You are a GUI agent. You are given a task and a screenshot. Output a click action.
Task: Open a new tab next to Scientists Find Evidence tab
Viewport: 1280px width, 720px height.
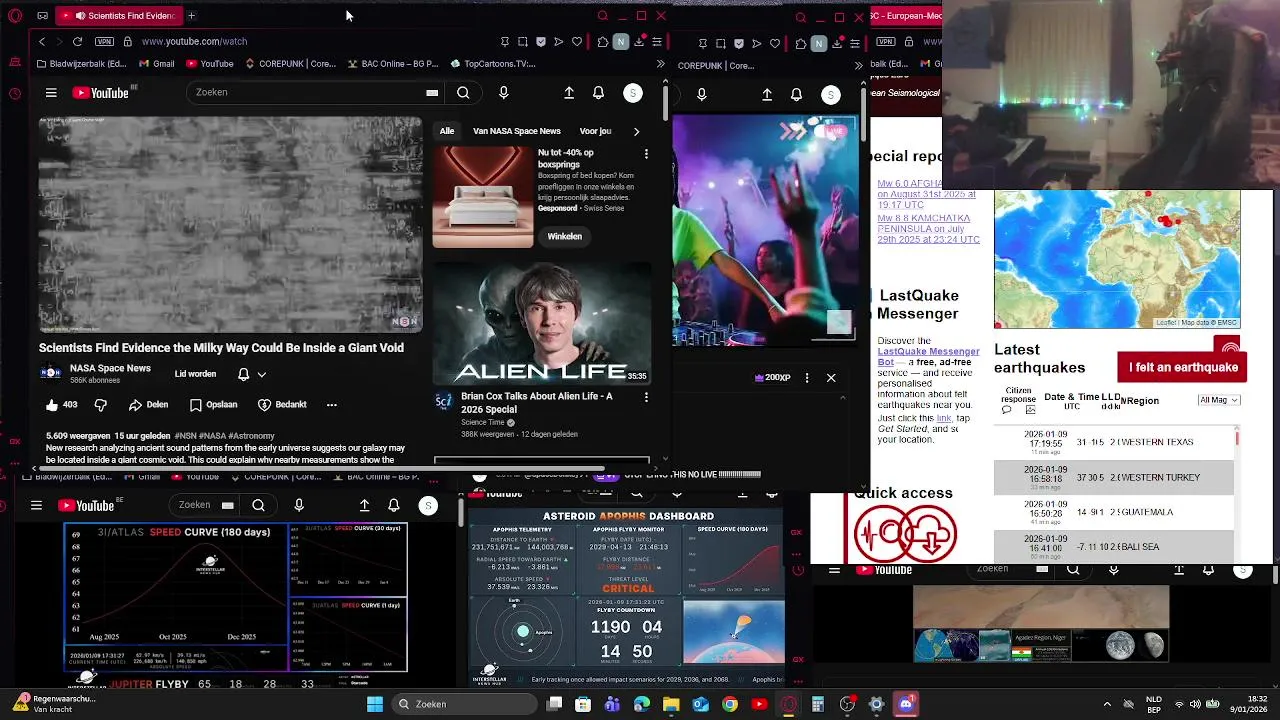(x=191, y=16)
